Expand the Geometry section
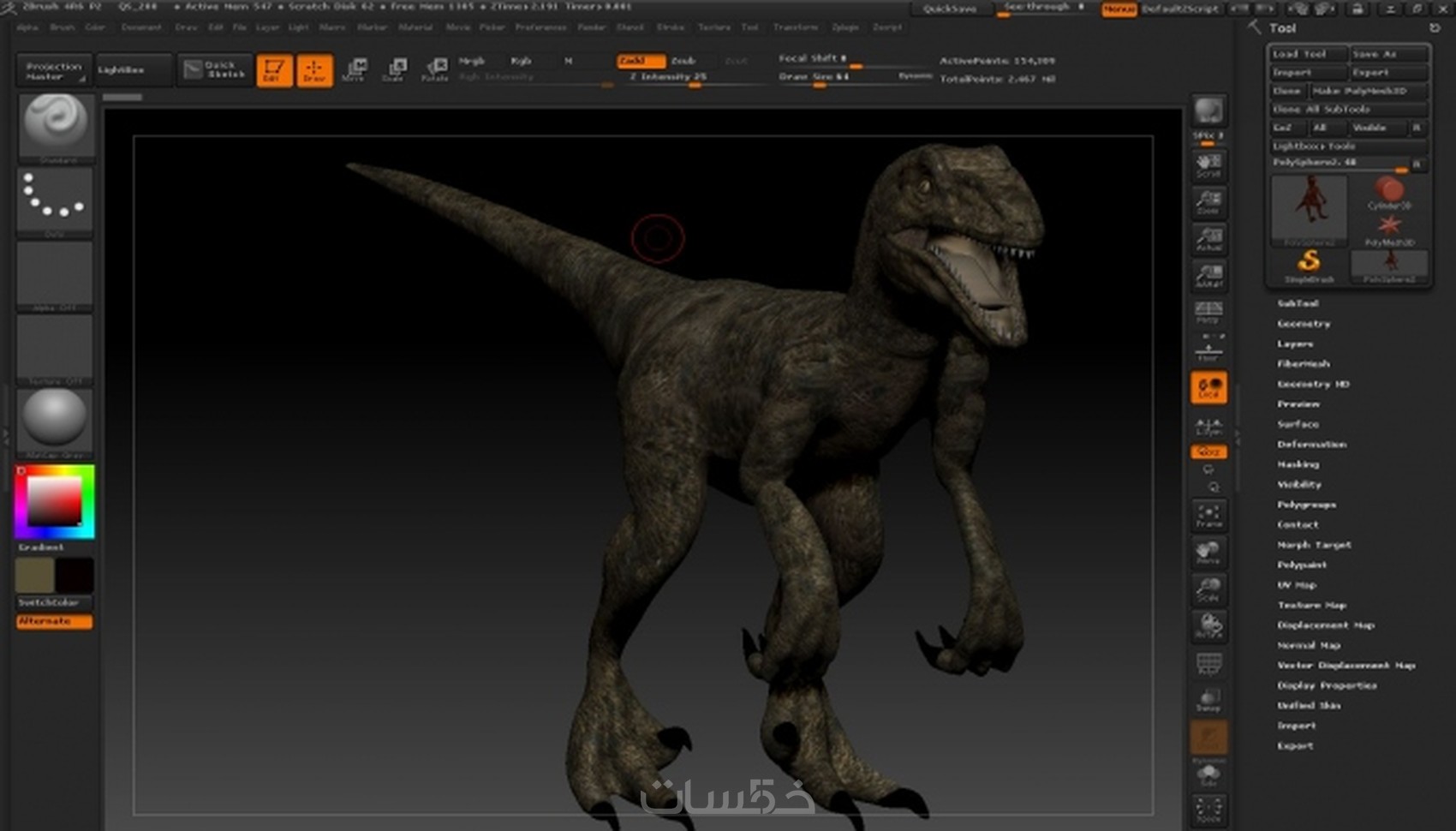Image resolution: width=1456 pixels, height=831 pixels. [1304, 324]
